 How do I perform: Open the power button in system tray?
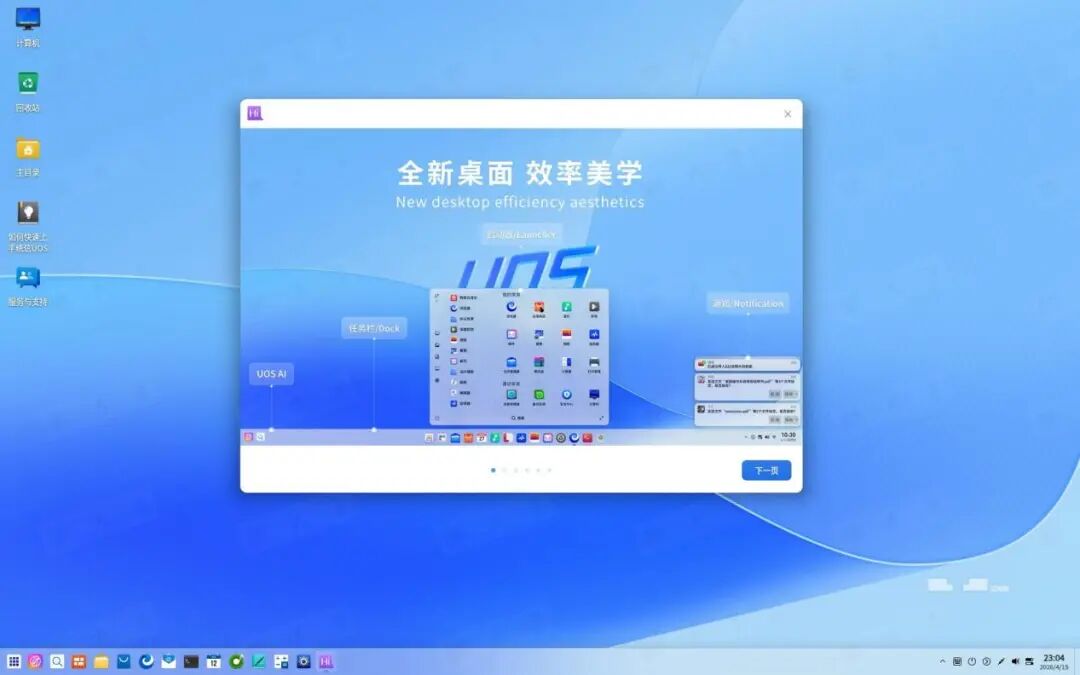tap(971, 661)
